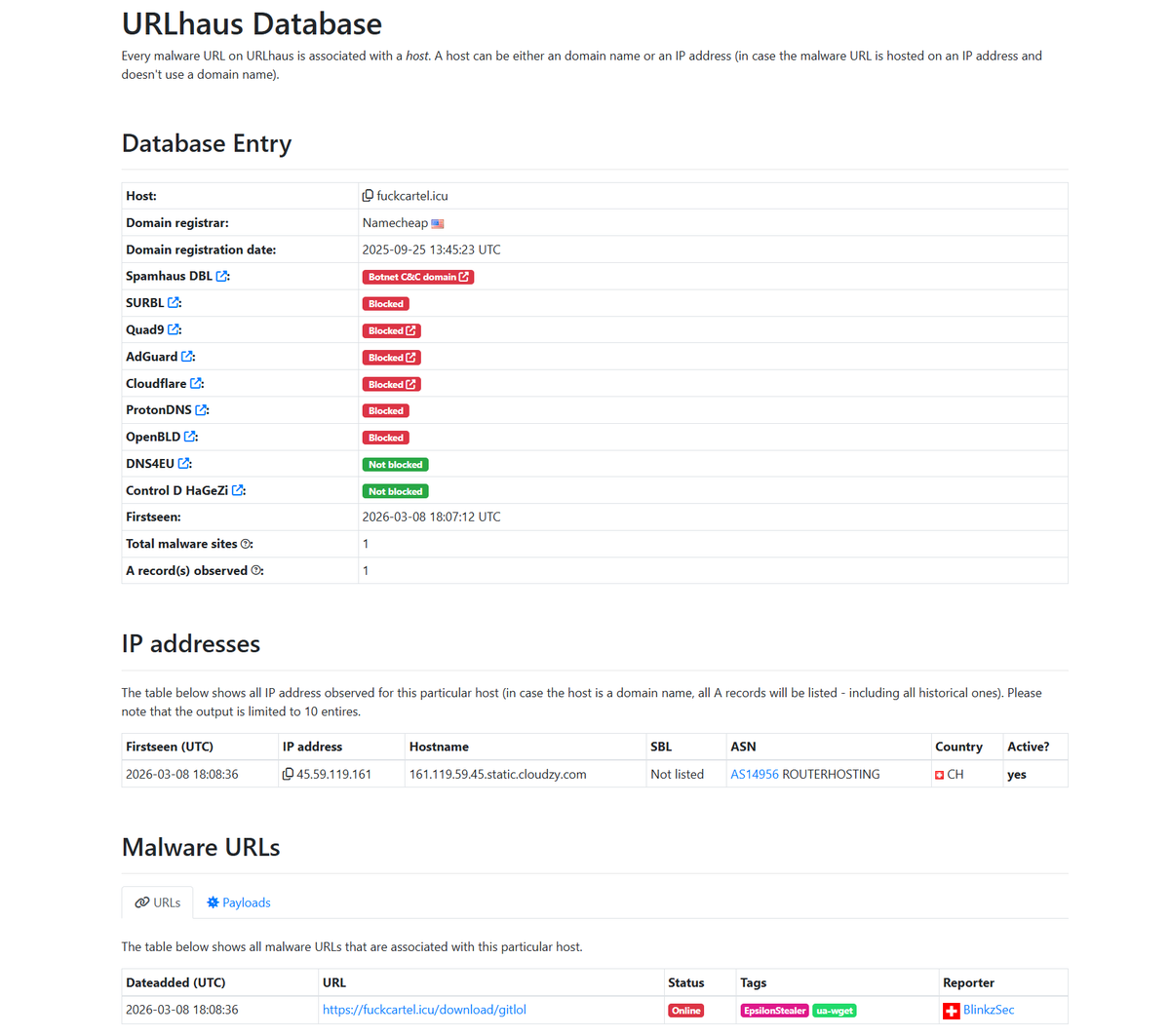
Task: Open DNS4EU external link icon
Action: click(183, 464)
